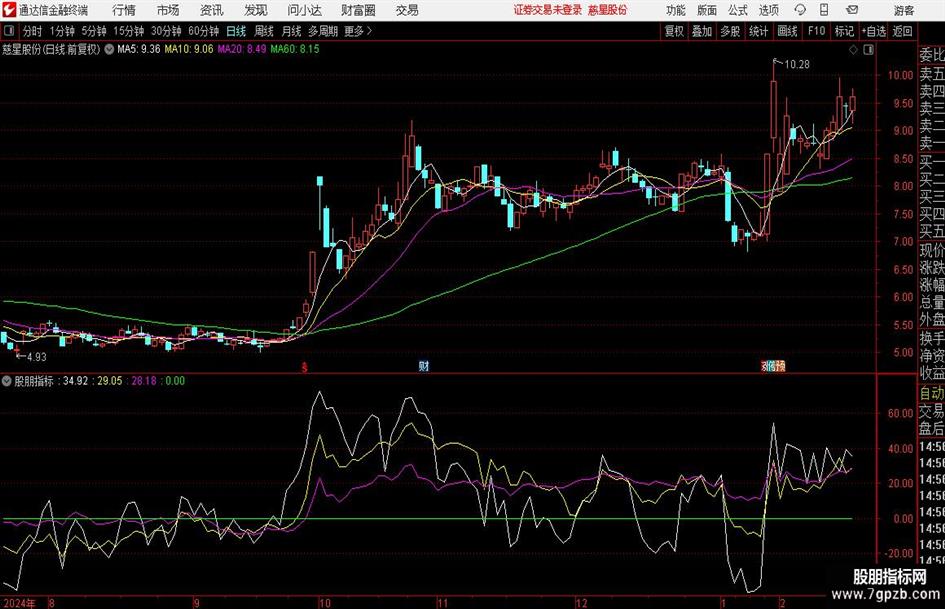Viewport: 945px width, 609px height.
Task: Open the 功能 menu
Action: tap(676, 10)
